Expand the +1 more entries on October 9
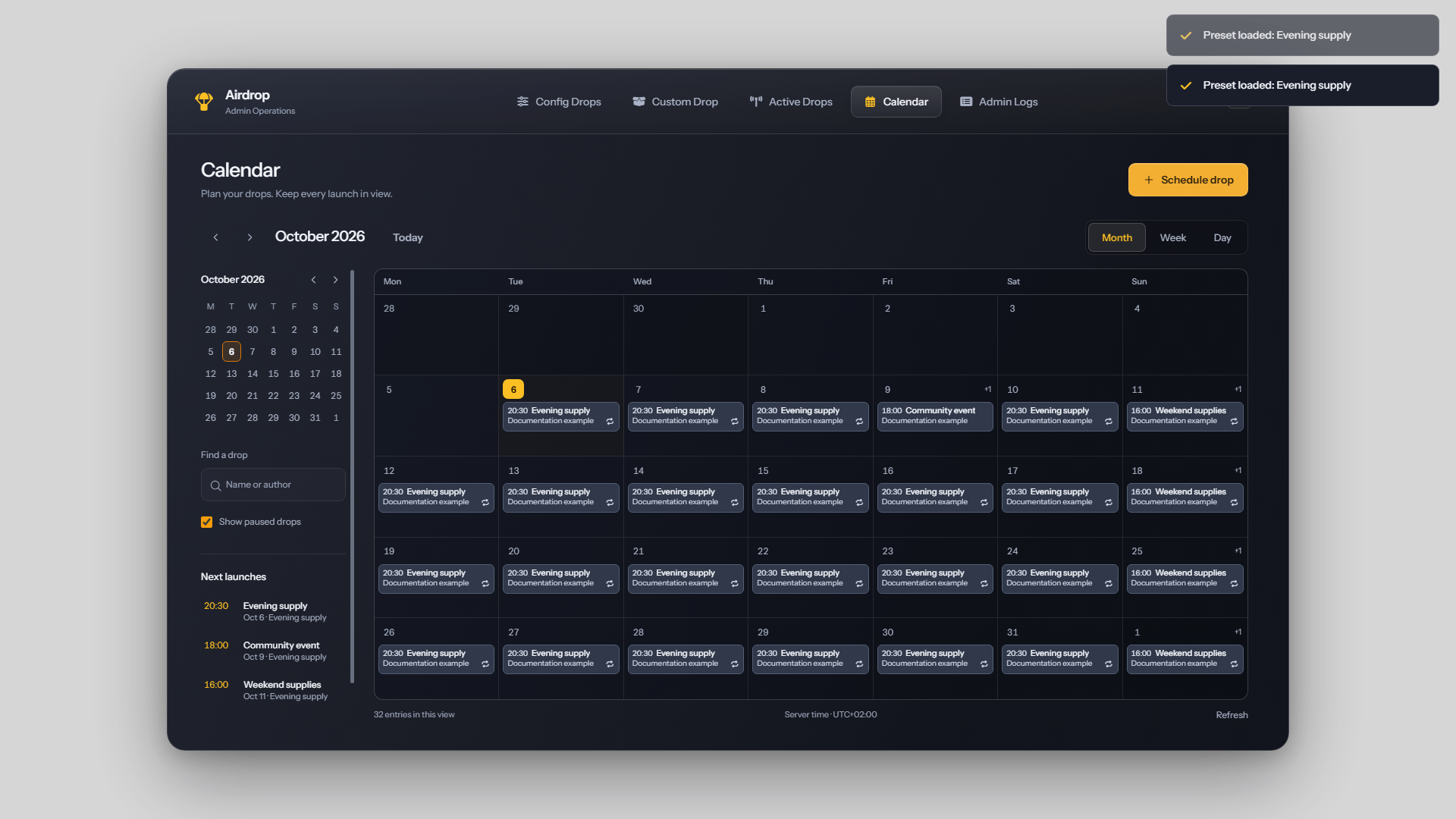Image resolution: width=1456 pixels, height=819 pixels. [987, 389]
